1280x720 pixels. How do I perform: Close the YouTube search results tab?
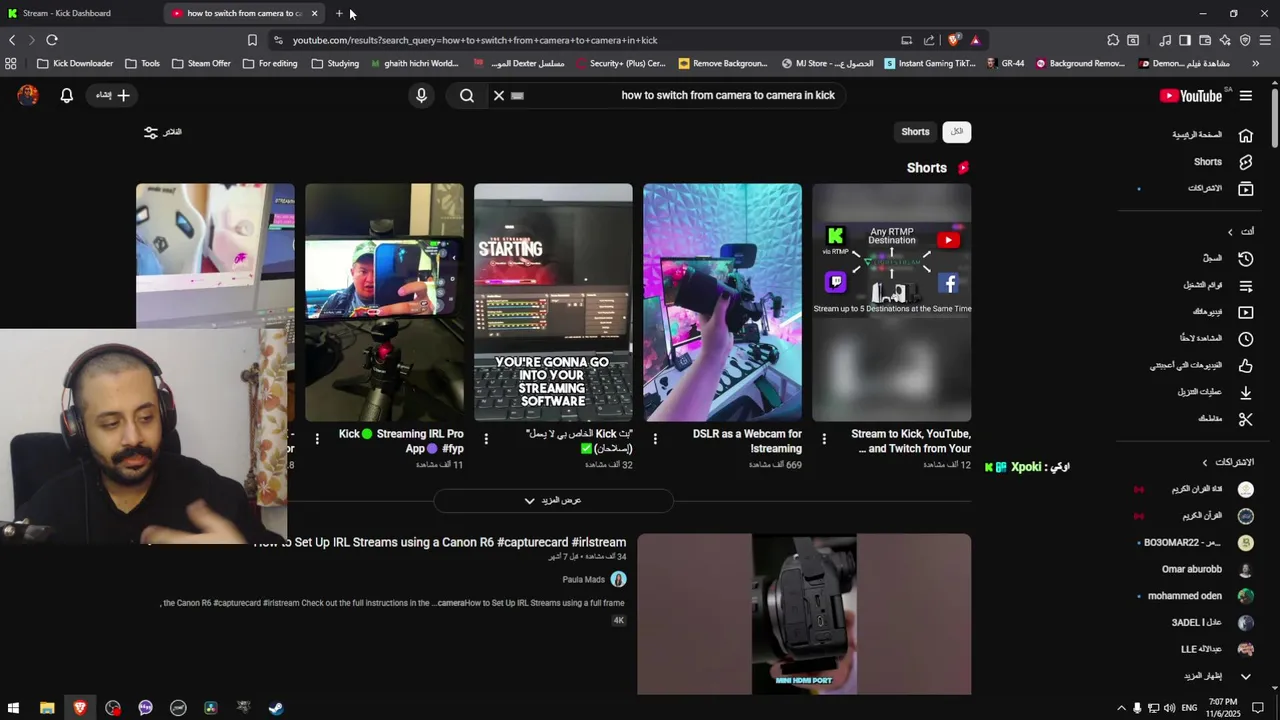(x=314, y=13)
